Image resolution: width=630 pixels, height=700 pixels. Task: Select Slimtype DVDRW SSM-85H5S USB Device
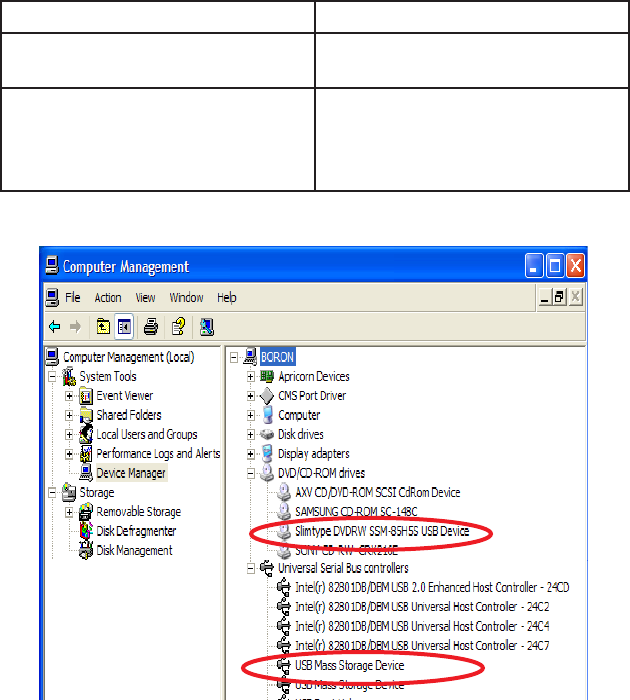(x=382, y=531)
